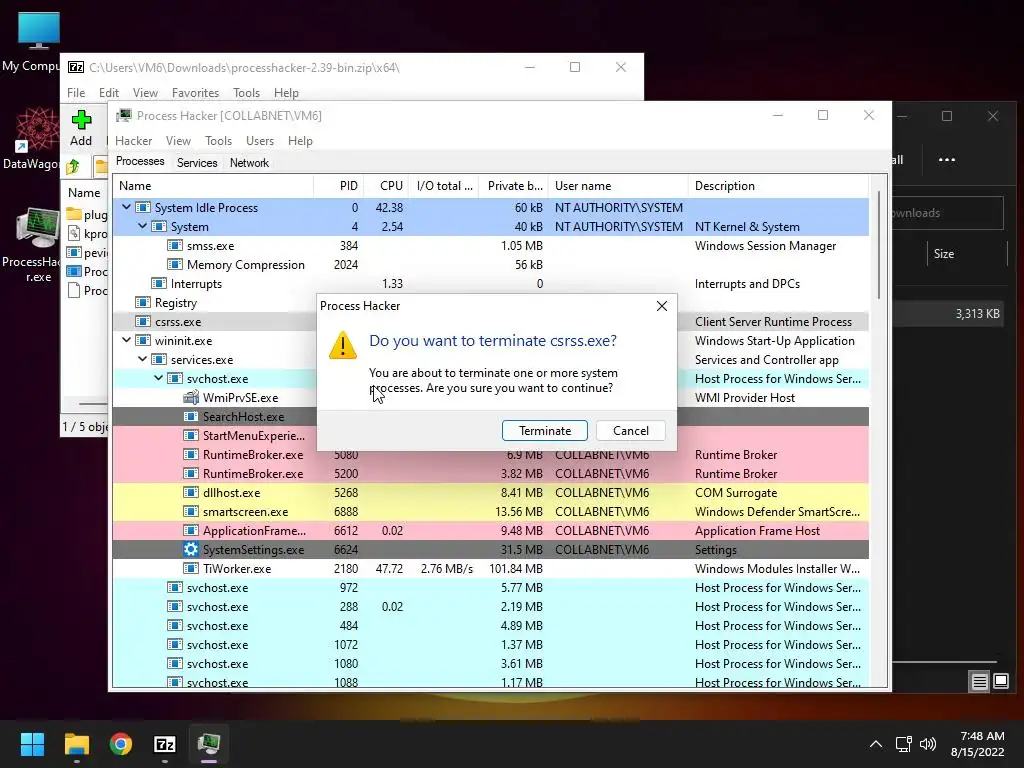
Task: Click the smartscreen.exe process icon
Action: [191, 511]
